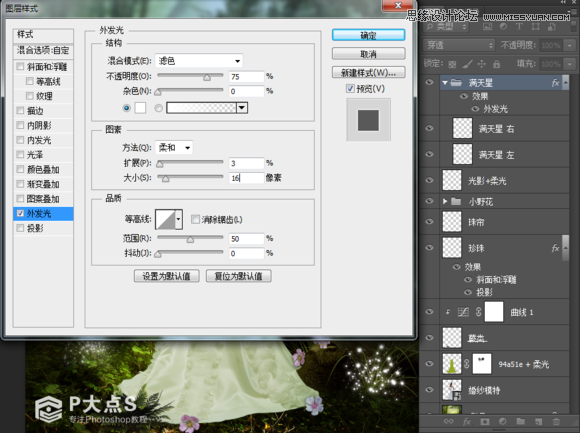Click the white glow color swatch
This screenshot has width=580, height=433.
tap(140, 108)
